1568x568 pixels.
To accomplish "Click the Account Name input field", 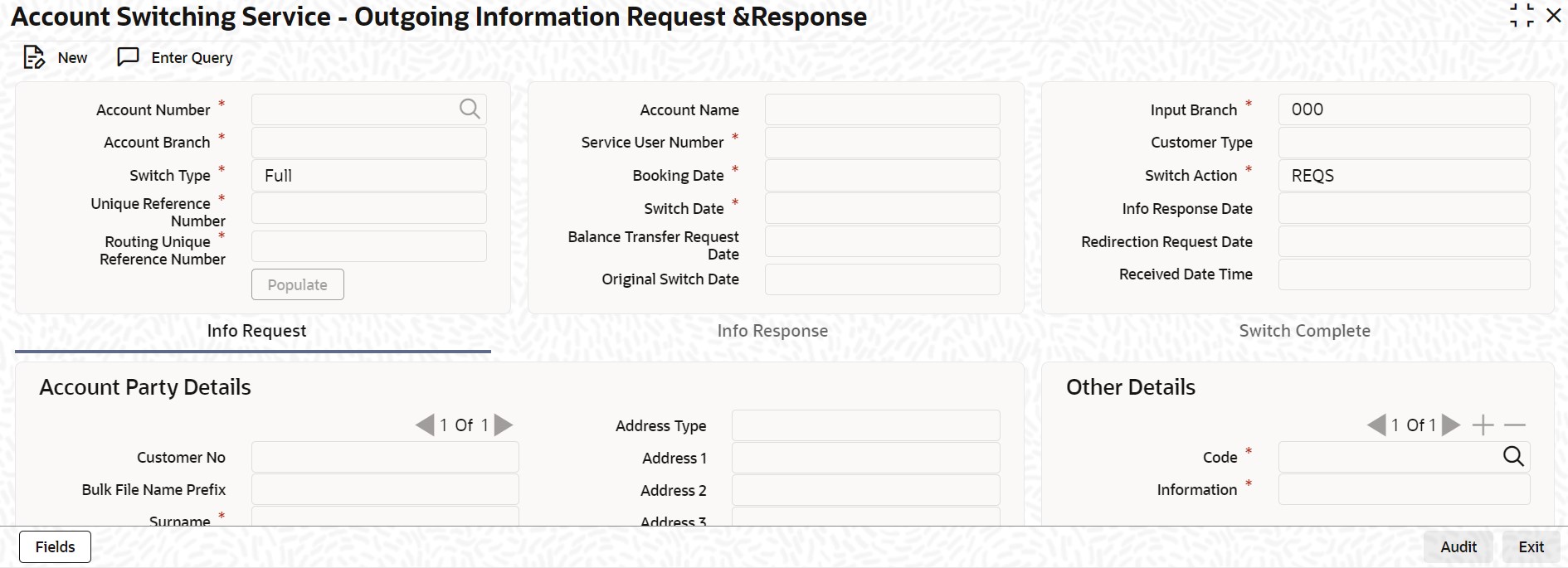I will pos(882,109).
